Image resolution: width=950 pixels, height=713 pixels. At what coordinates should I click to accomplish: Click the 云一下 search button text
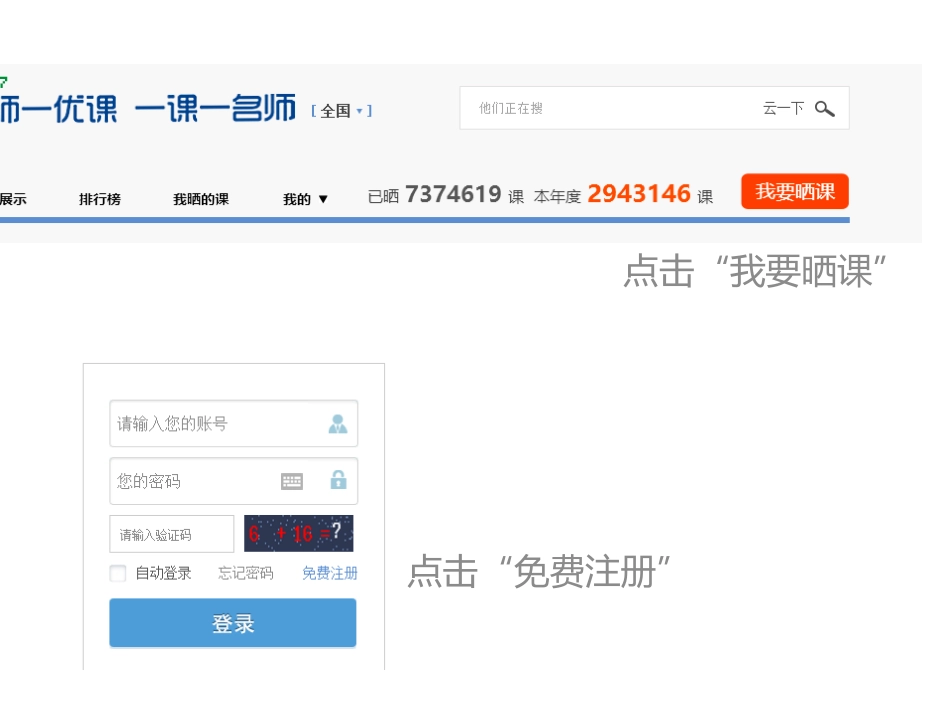(783, 108)
